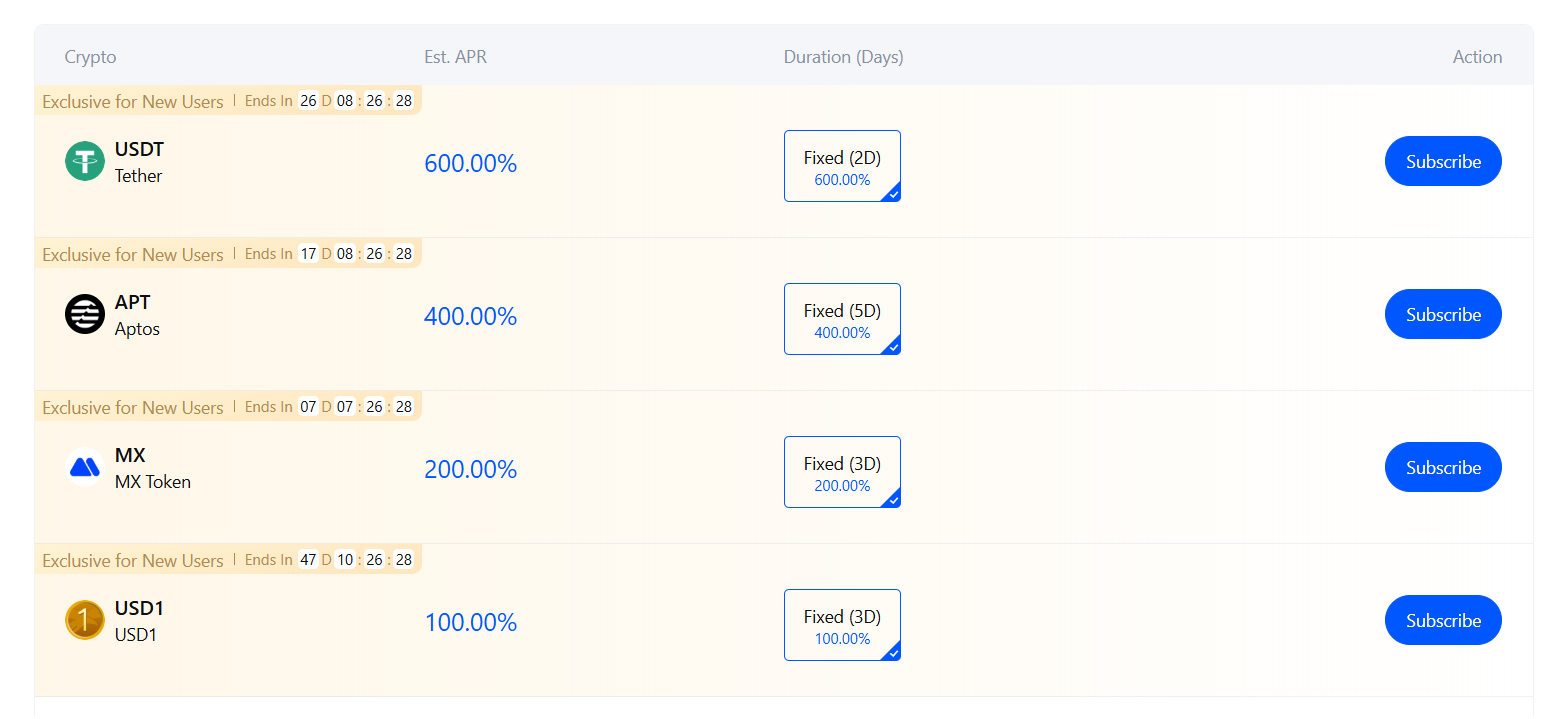Select the Fixed (3D) duration for MX
1552x719 pixels.
point(842,472)
